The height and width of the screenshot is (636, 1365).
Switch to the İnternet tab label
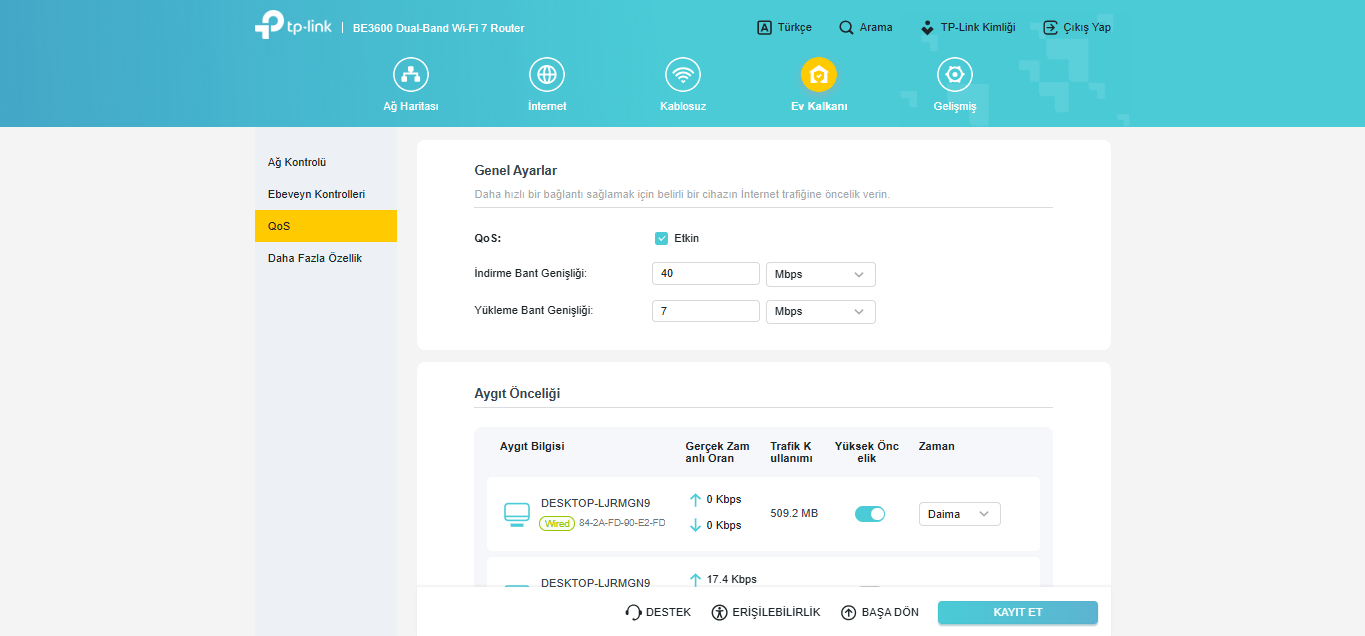547,106
